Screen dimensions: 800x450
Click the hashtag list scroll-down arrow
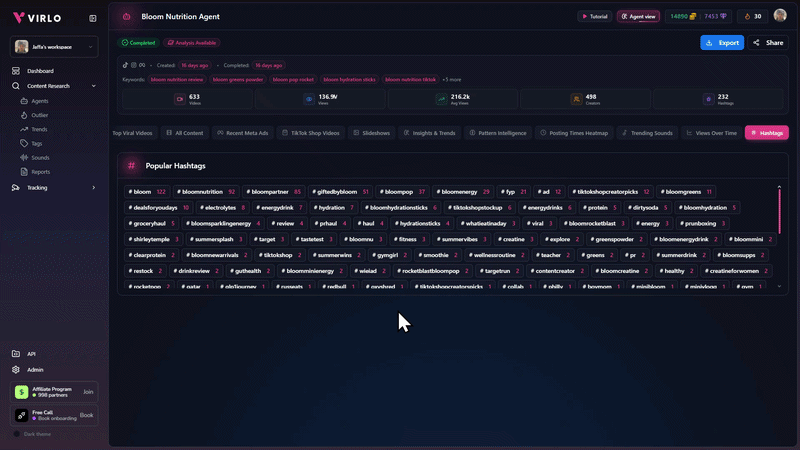779,287
